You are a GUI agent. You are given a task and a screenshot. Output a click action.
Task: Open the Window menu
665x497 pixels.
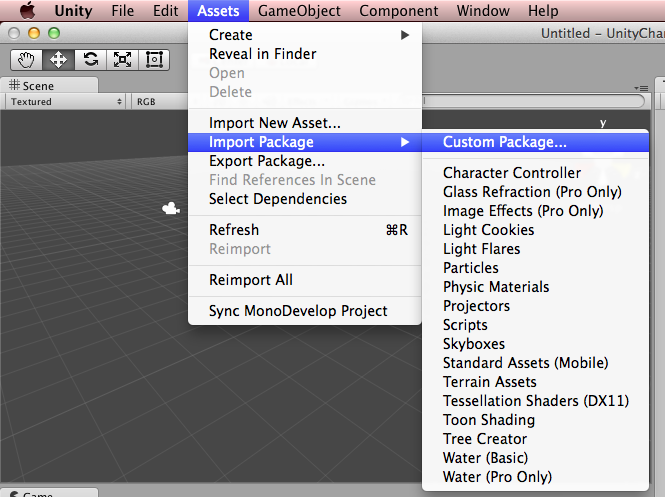(483, 11)
